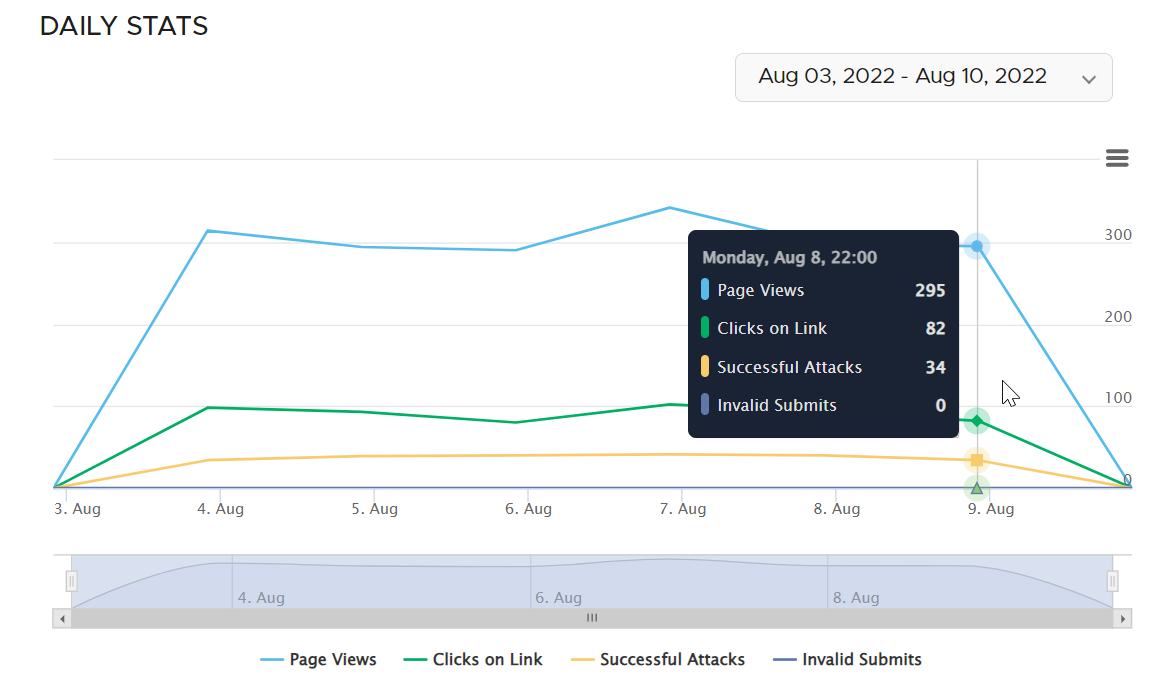
Task: Open the chart hamburger context menu
Action: [x=1117, y=158]
